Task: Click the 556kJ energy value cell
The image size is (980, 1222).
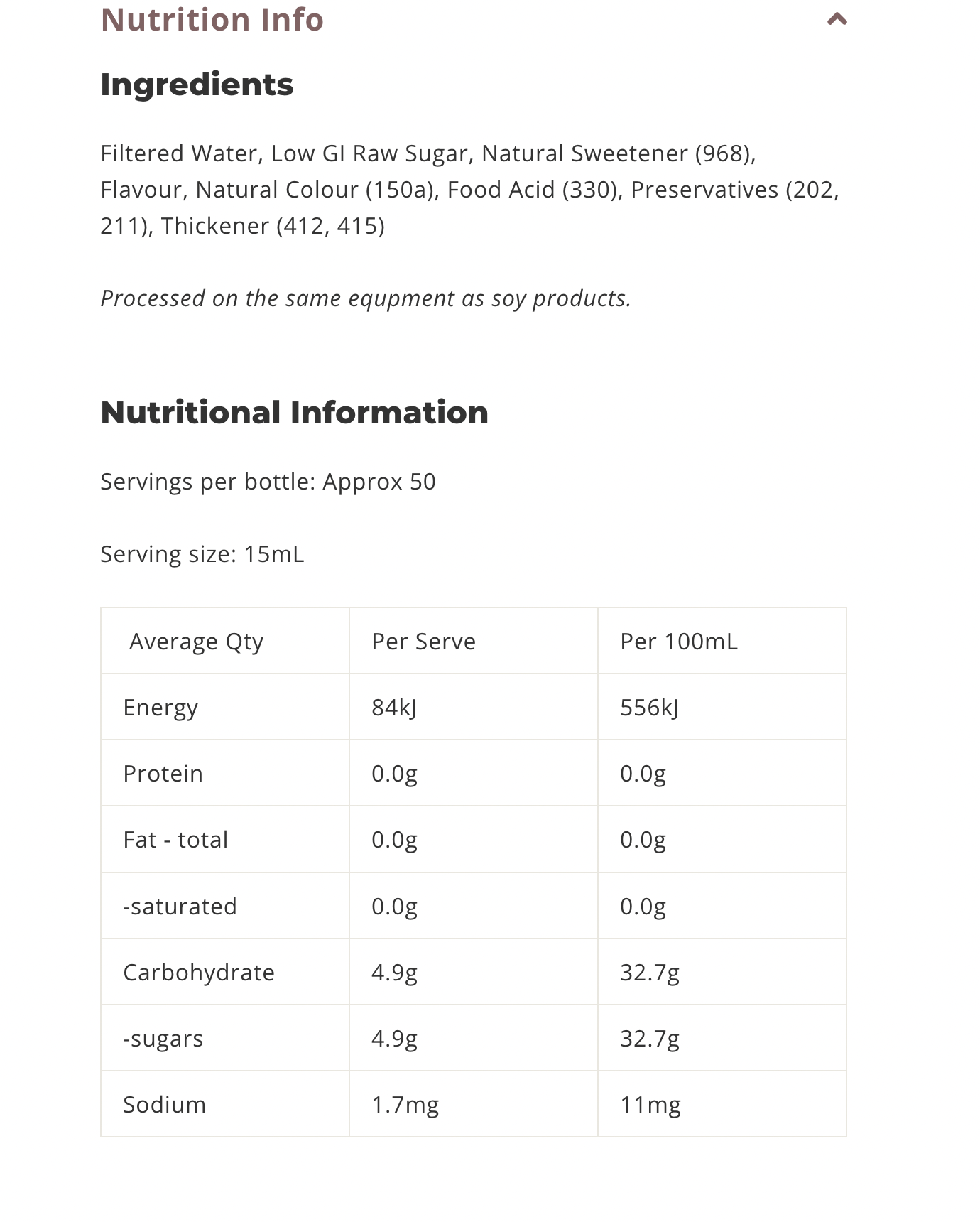Action: point(649,708)
